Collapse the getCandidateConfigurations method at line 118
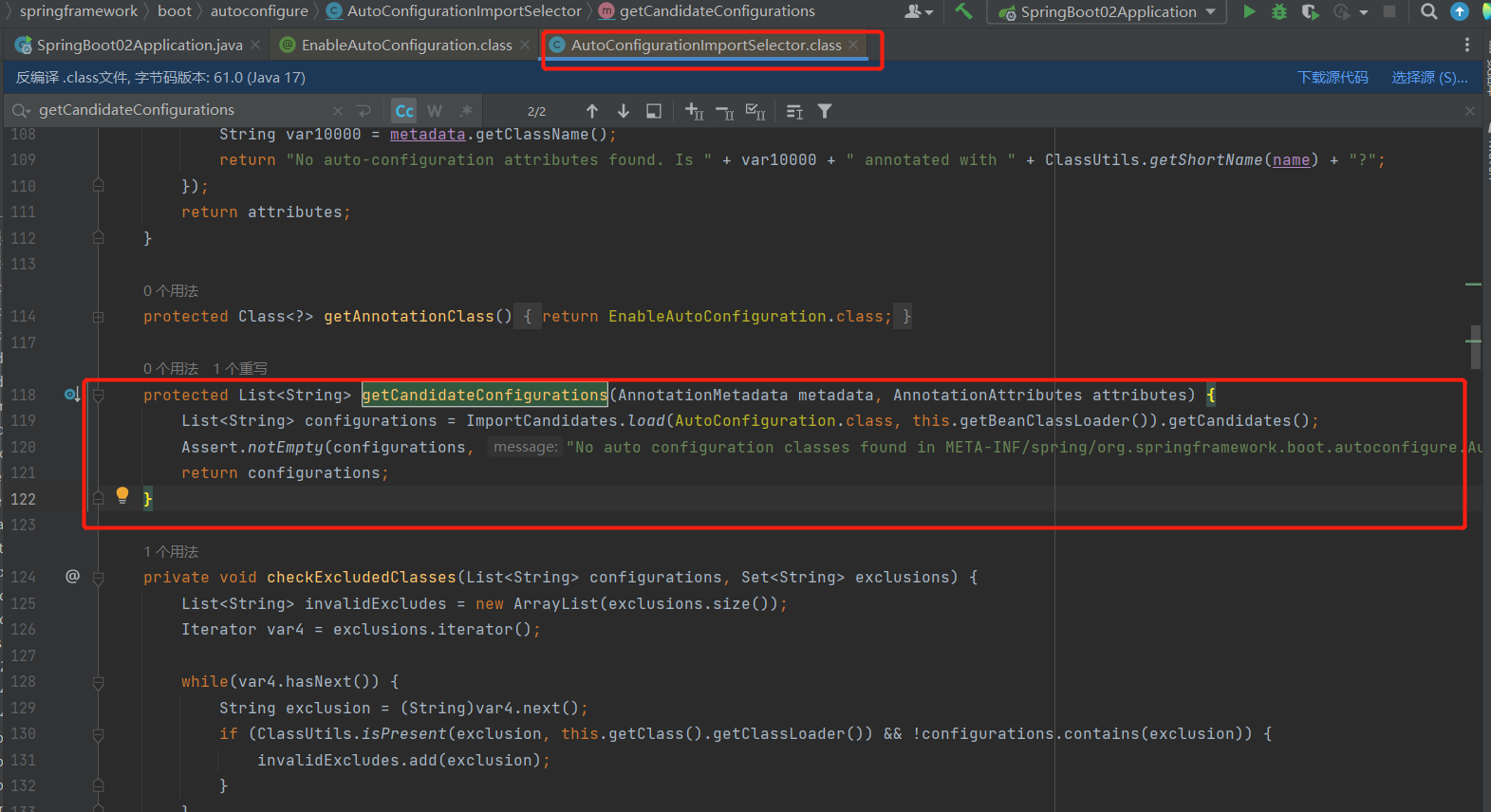This screenshot has width=1491, height=812. (x=99, y=395)
